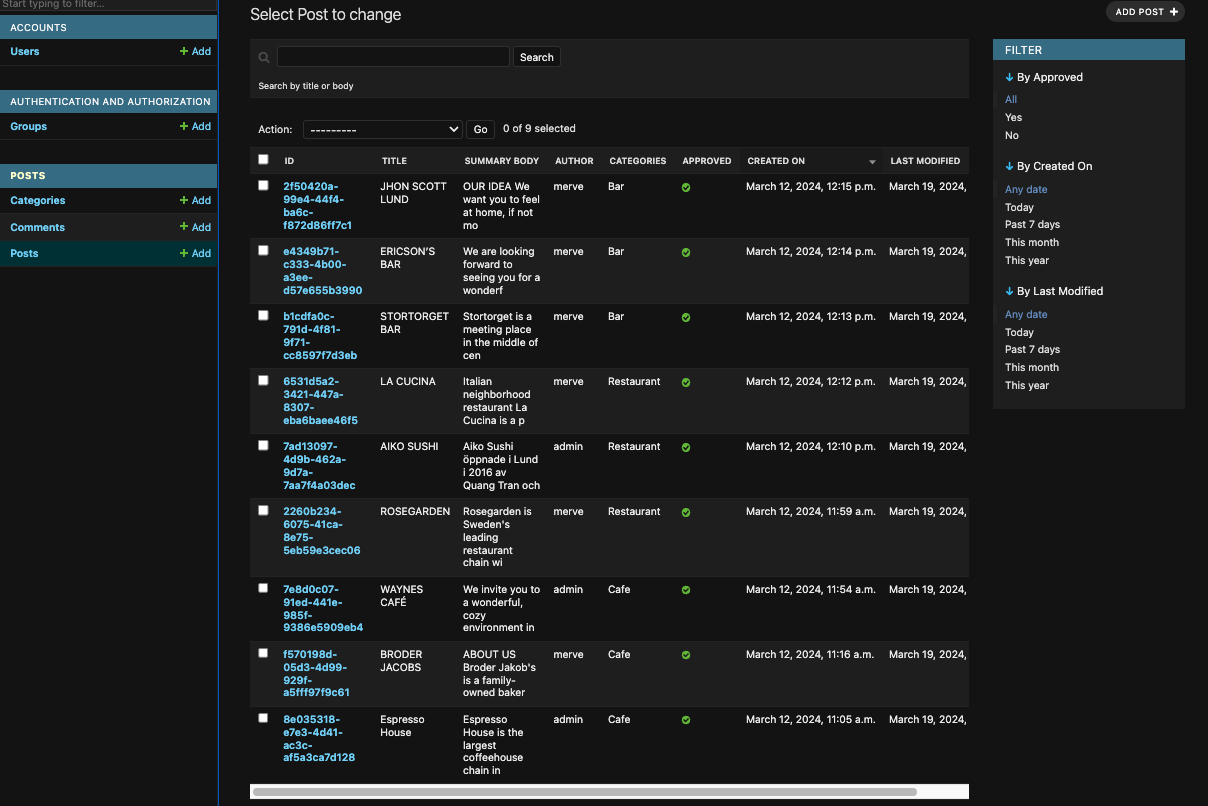Image resolution: width=1208 pixels, height=806 pixels.
Task: Mark the BRODER JACOBS row checkbox
Action: [264, 653]
